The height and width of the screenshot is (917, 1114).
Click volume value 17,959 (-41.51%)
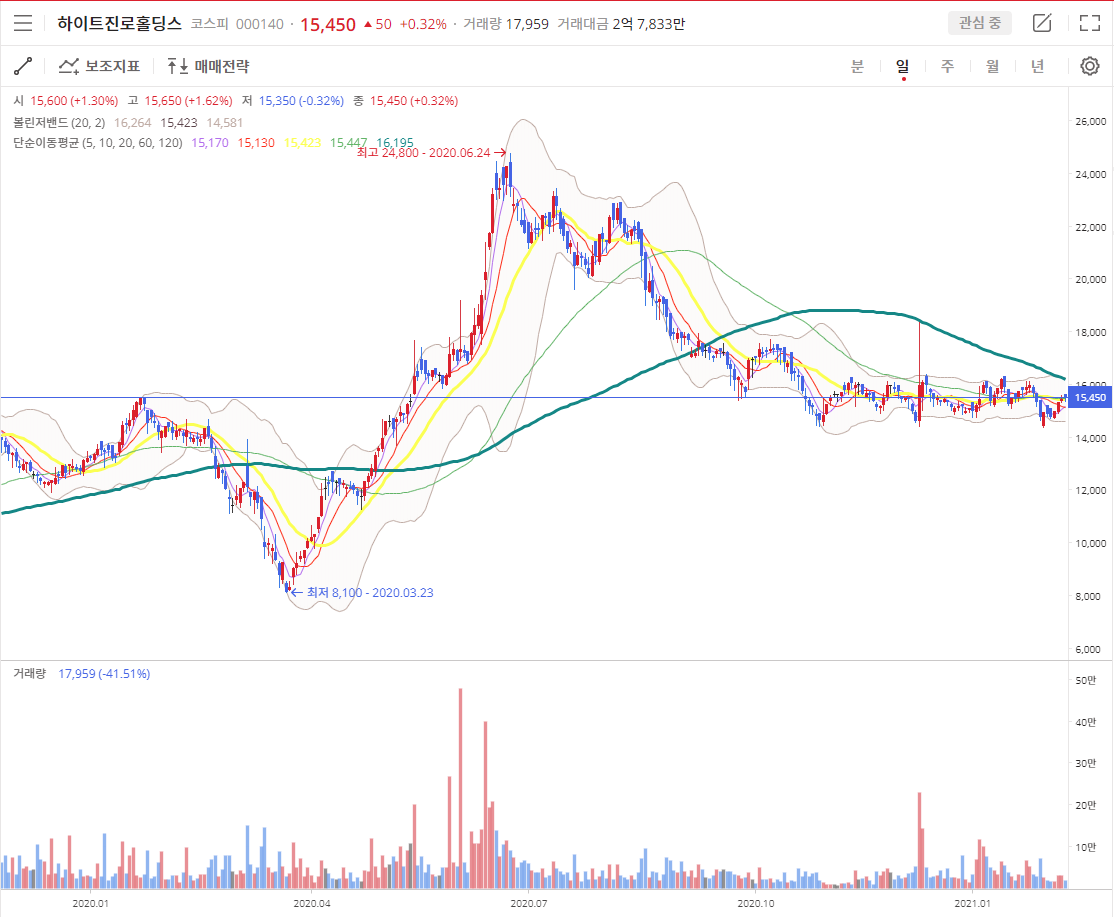[x=104, y=673]
